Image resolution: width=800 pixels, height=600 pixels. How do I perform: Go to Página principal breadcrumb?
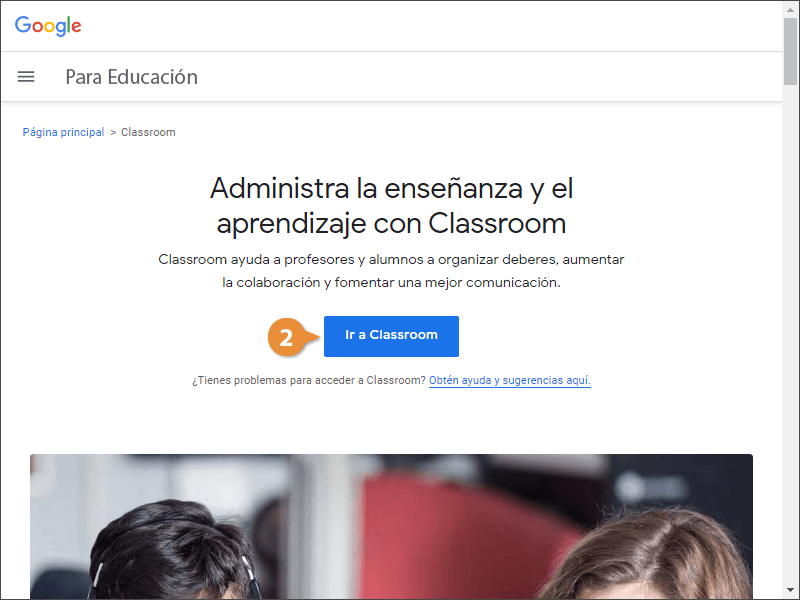coord(63,132)
